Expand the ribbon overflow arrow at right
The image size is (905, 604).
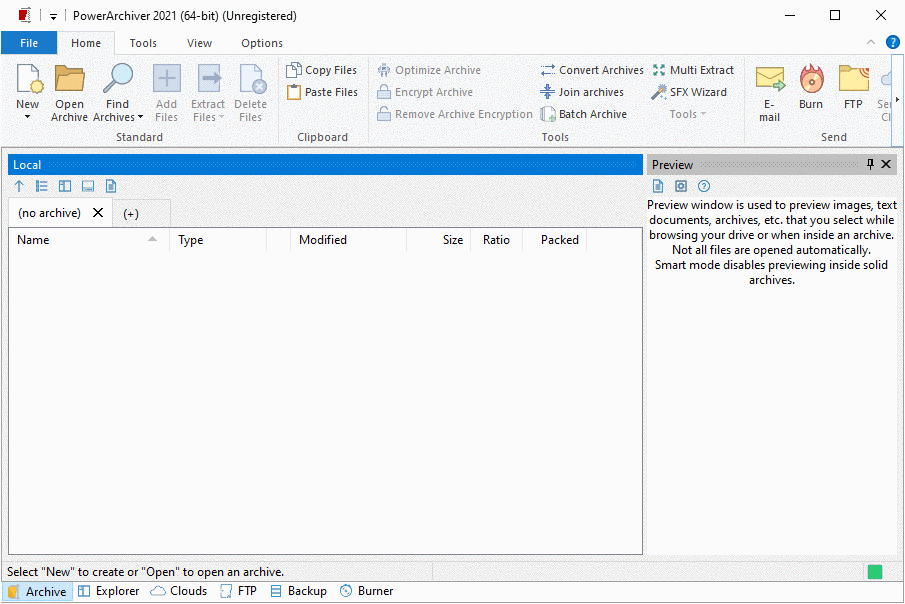pyautogui.click(x=897, y=99)
